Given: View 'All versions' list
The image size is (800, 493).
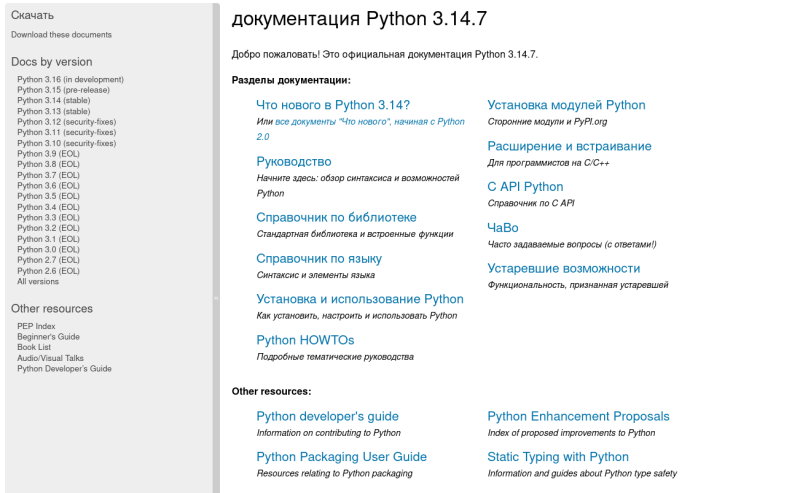Looking at the screenshot, I should (x=38, y=282).
